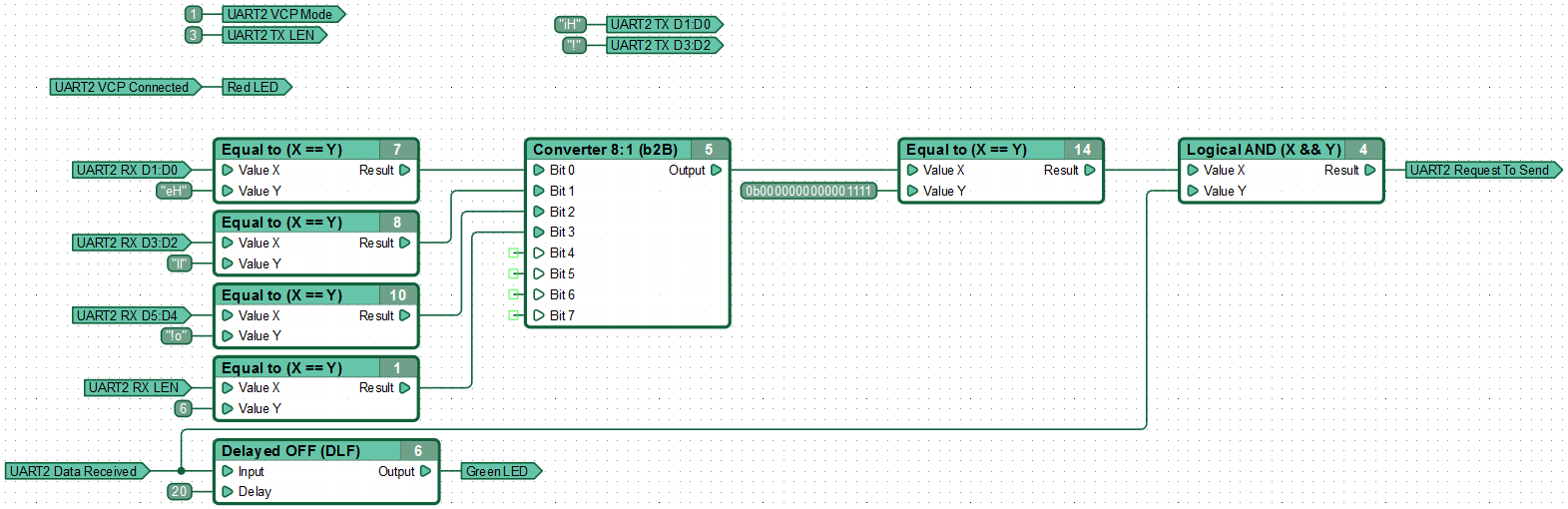Click the UART2 RX LEN input tag
This screenshot has height=509, width=1568.
[138, 387]
